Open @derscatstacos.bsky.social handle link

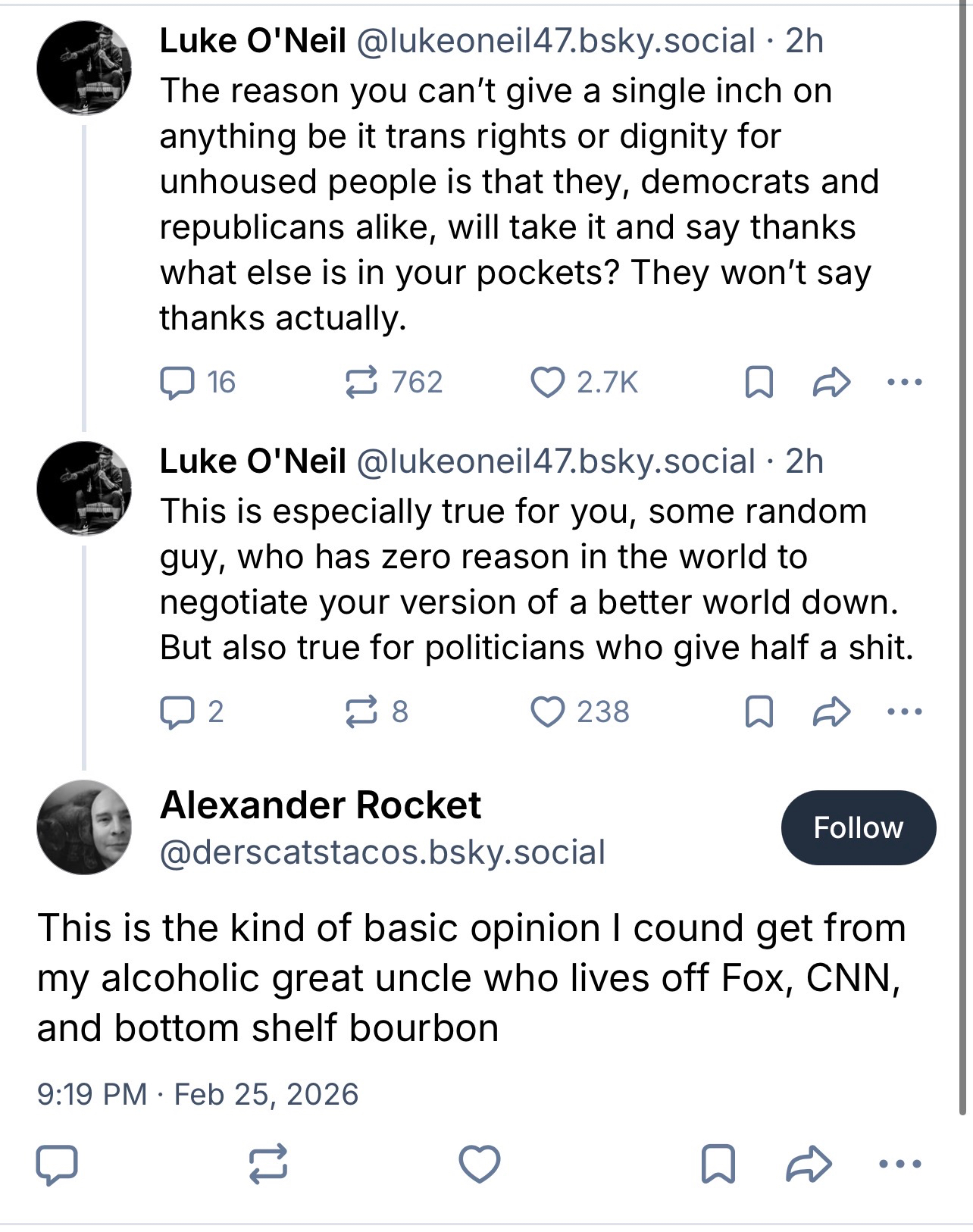click(383, 852)
